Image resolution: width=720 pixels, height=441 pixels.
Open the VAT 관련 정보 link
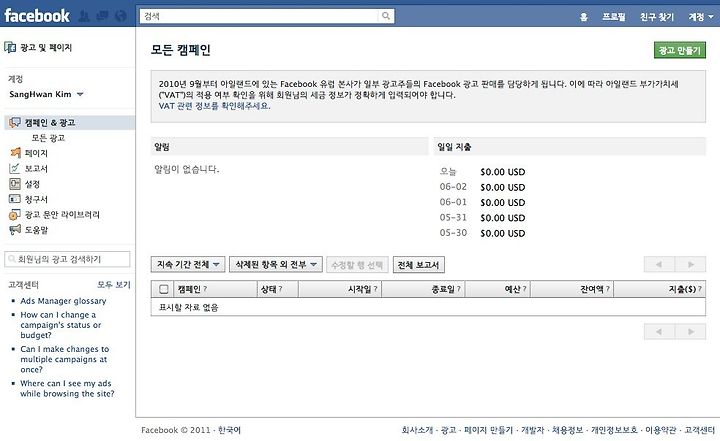(214, 106)
